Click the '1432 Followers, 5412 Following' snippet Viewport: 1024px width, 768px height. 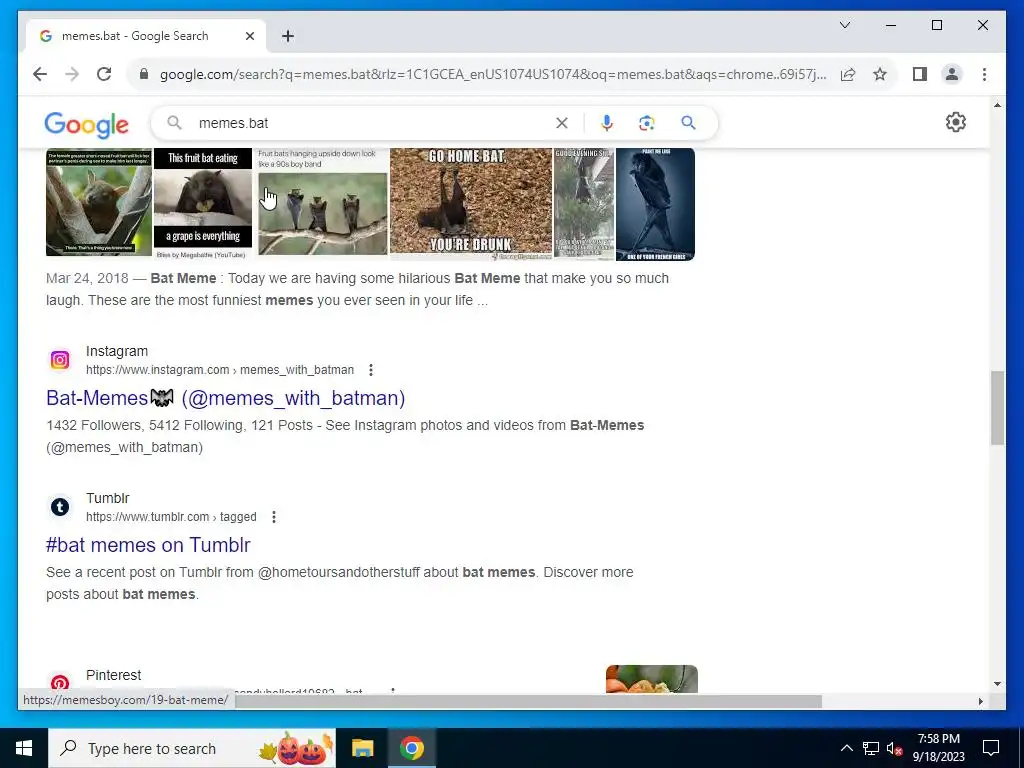point(345,436)
